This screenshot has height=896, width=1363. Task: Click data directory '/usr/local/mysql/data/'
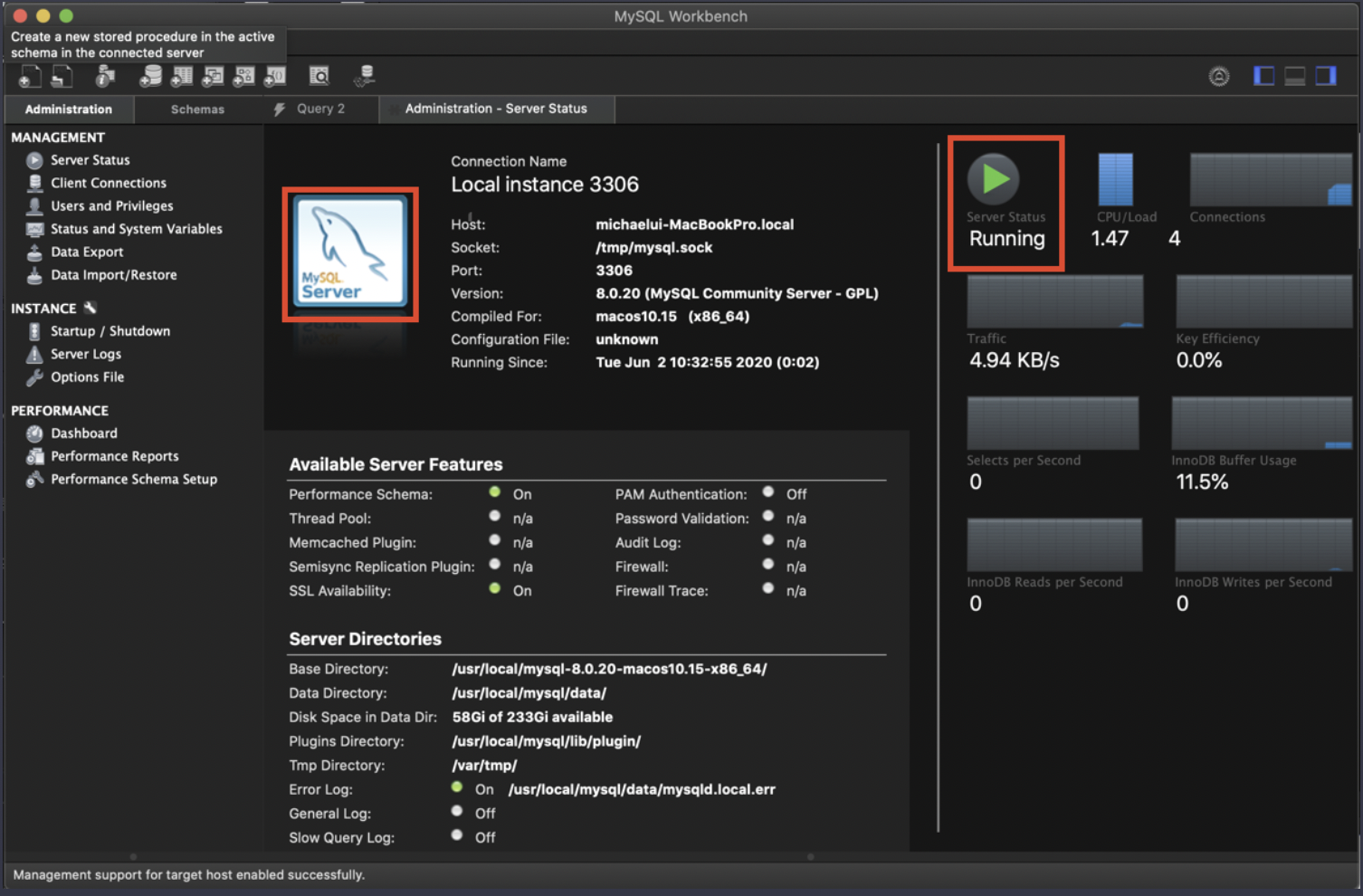pos(529,693)
